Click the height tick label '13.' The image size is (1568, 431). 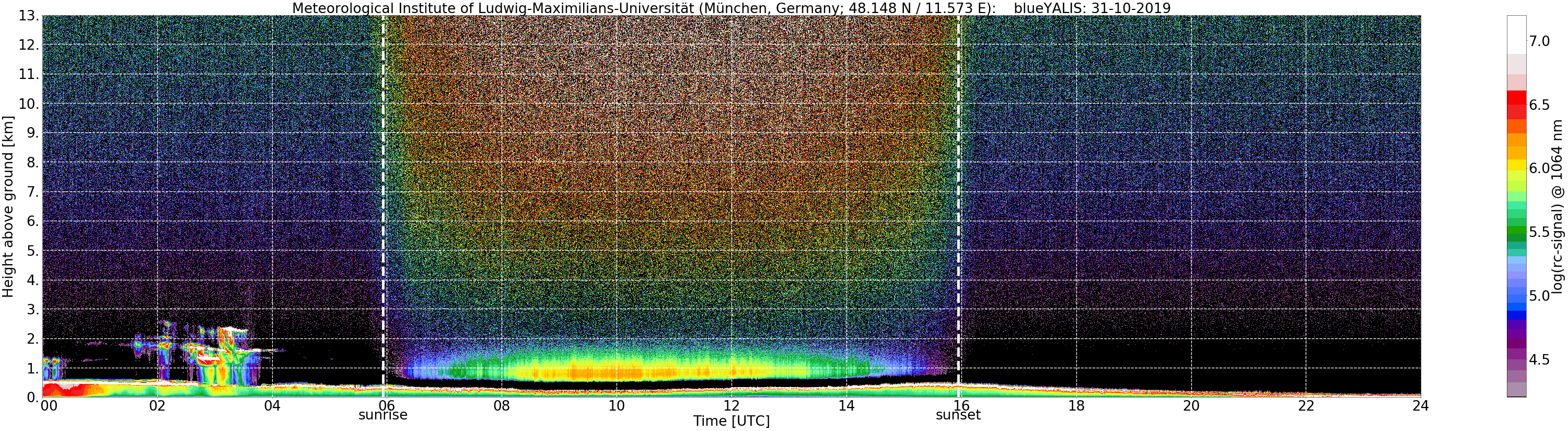pyautogui.click(x=28, y=16)
